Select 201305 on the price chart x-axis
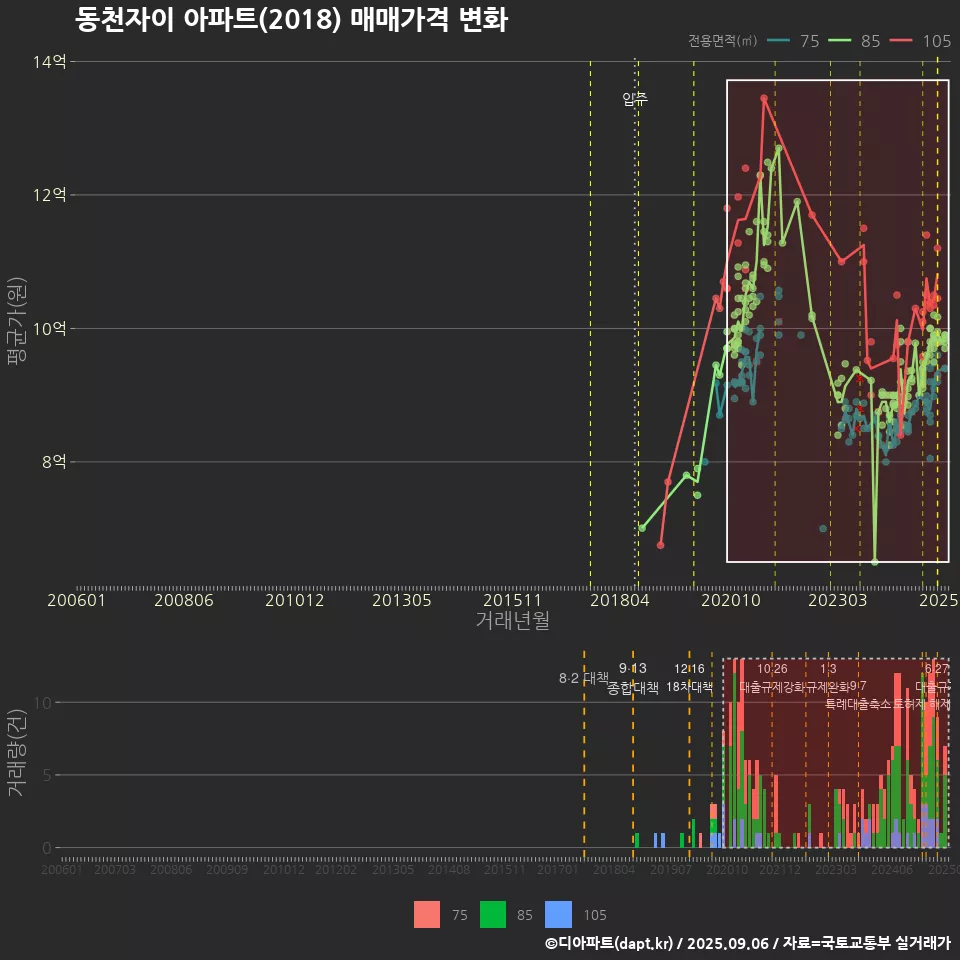Image resolution: width=960 pixels, height=960 pixels. (402, 600)
